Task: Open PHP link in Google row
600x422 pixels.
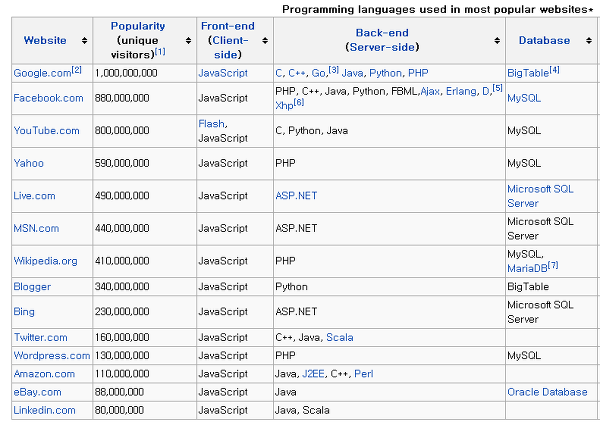Action: pos(418,73)
